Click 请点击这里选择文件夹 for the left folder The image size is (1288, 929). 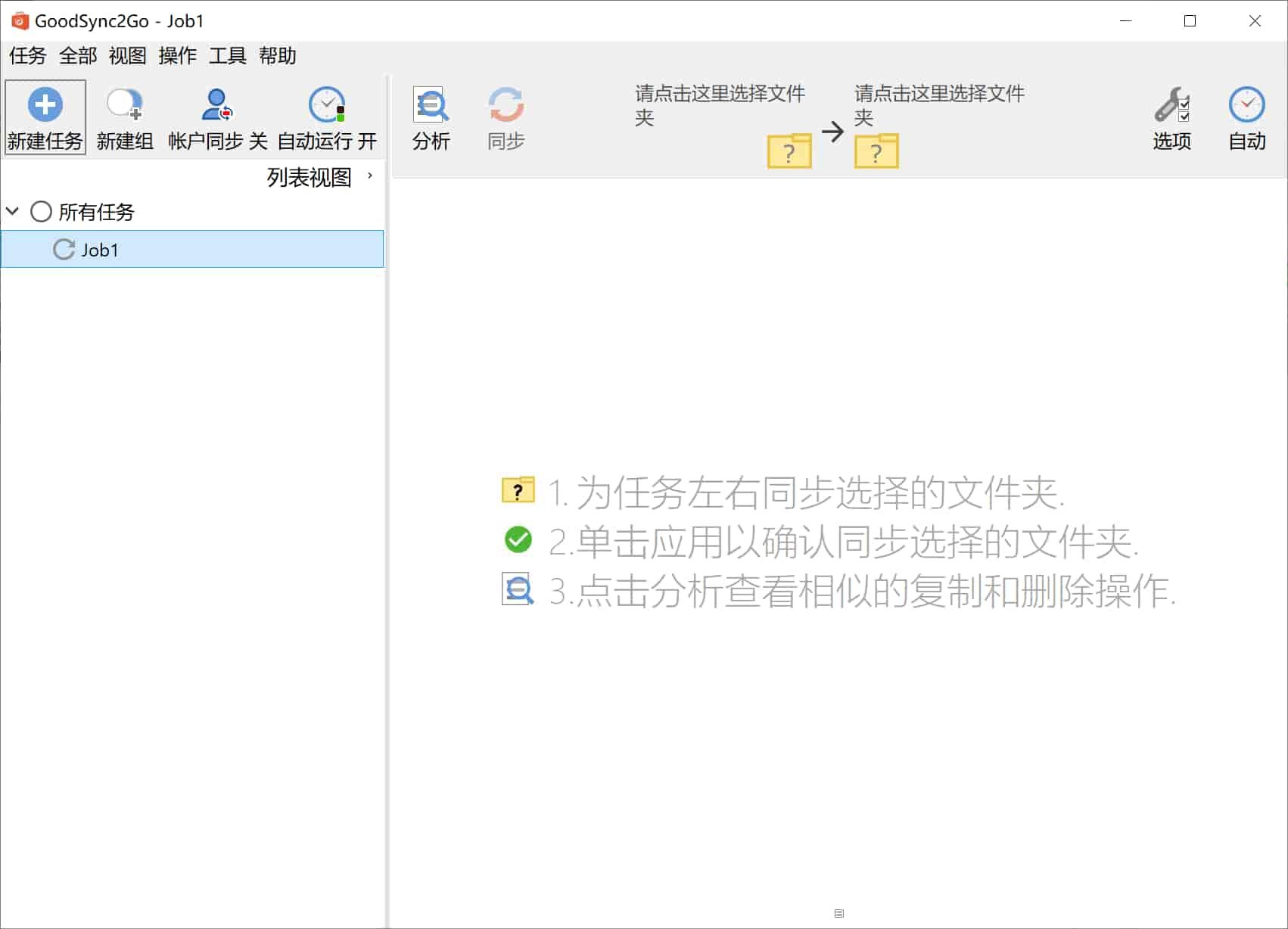coord(719,106)
